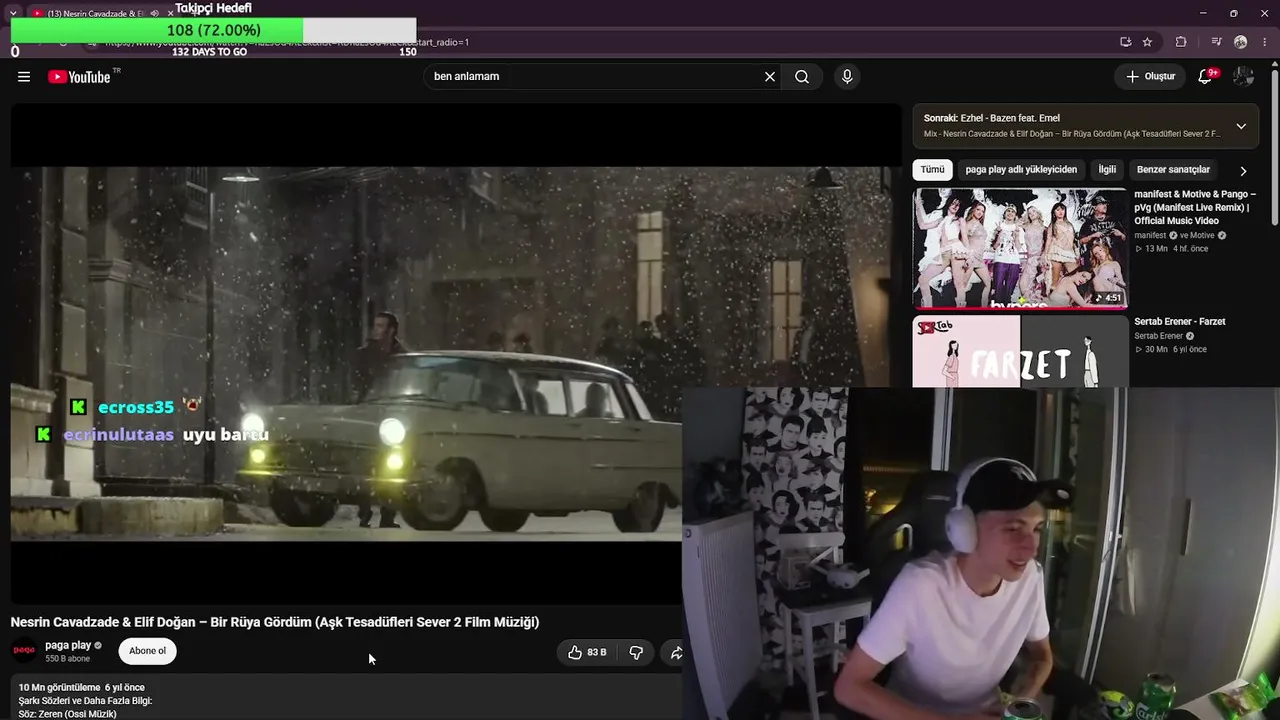Open the 'paga play' channel name

68,646
